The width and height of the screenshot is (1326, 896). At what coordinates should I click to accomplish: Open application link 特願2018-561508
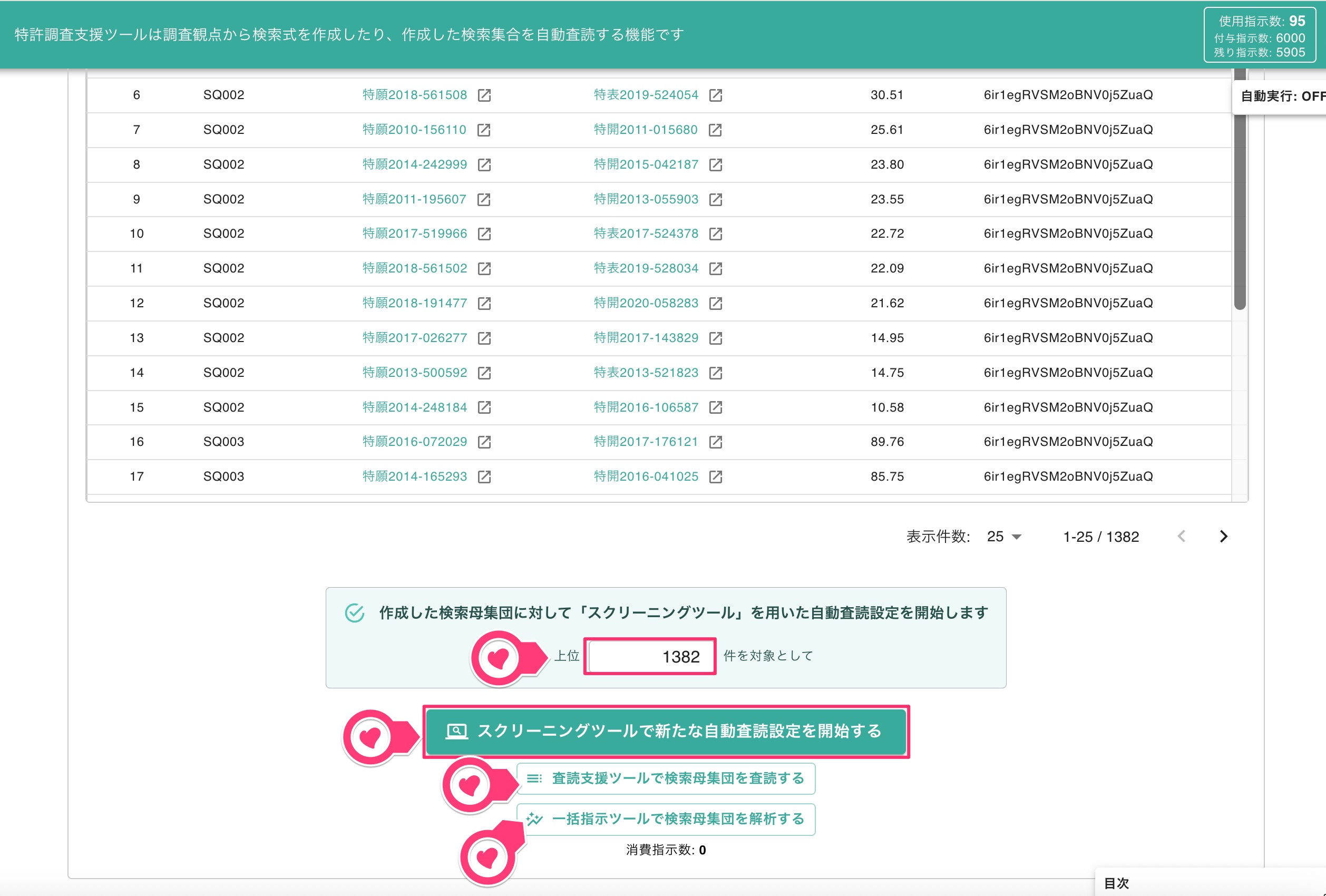[415, 95]
